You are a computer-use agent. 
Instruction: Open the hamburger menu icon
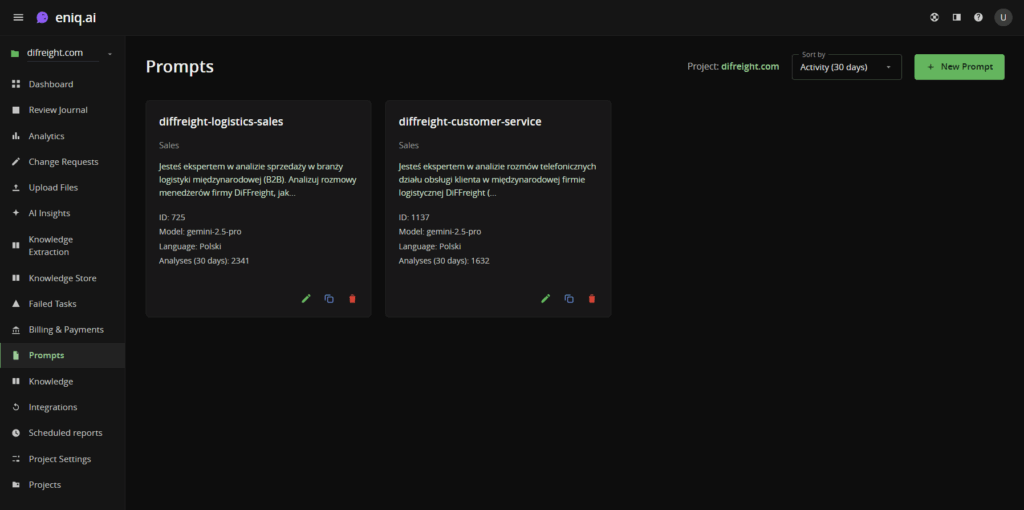coord(18,18)
